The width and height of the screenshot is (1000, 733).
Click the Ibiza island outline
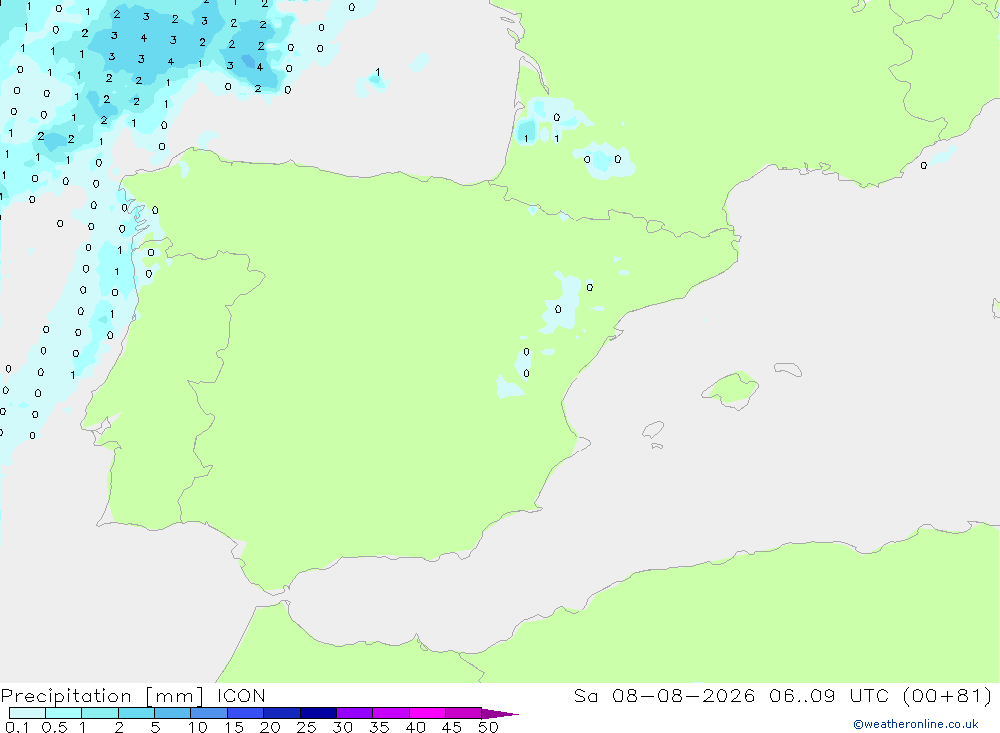point(653,429)
